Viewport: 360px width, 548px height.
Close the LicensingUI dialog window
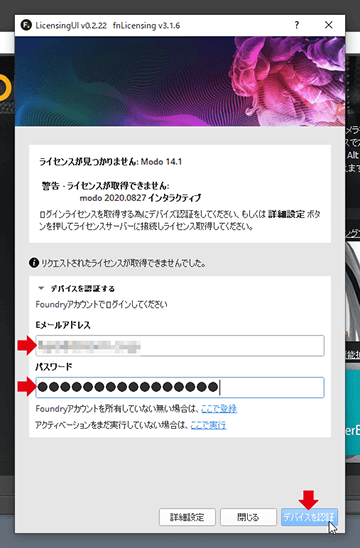[x=329, y=25]
